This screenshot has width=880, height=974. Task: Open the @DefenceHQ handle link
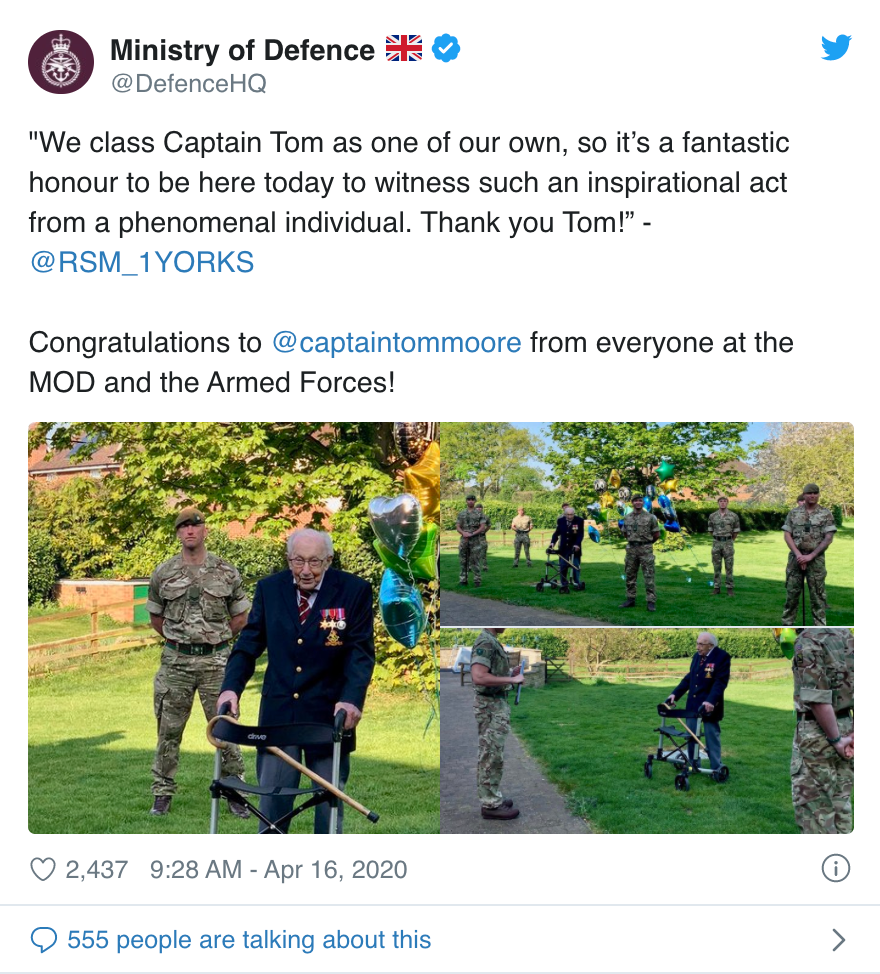[x=188, y=83]
